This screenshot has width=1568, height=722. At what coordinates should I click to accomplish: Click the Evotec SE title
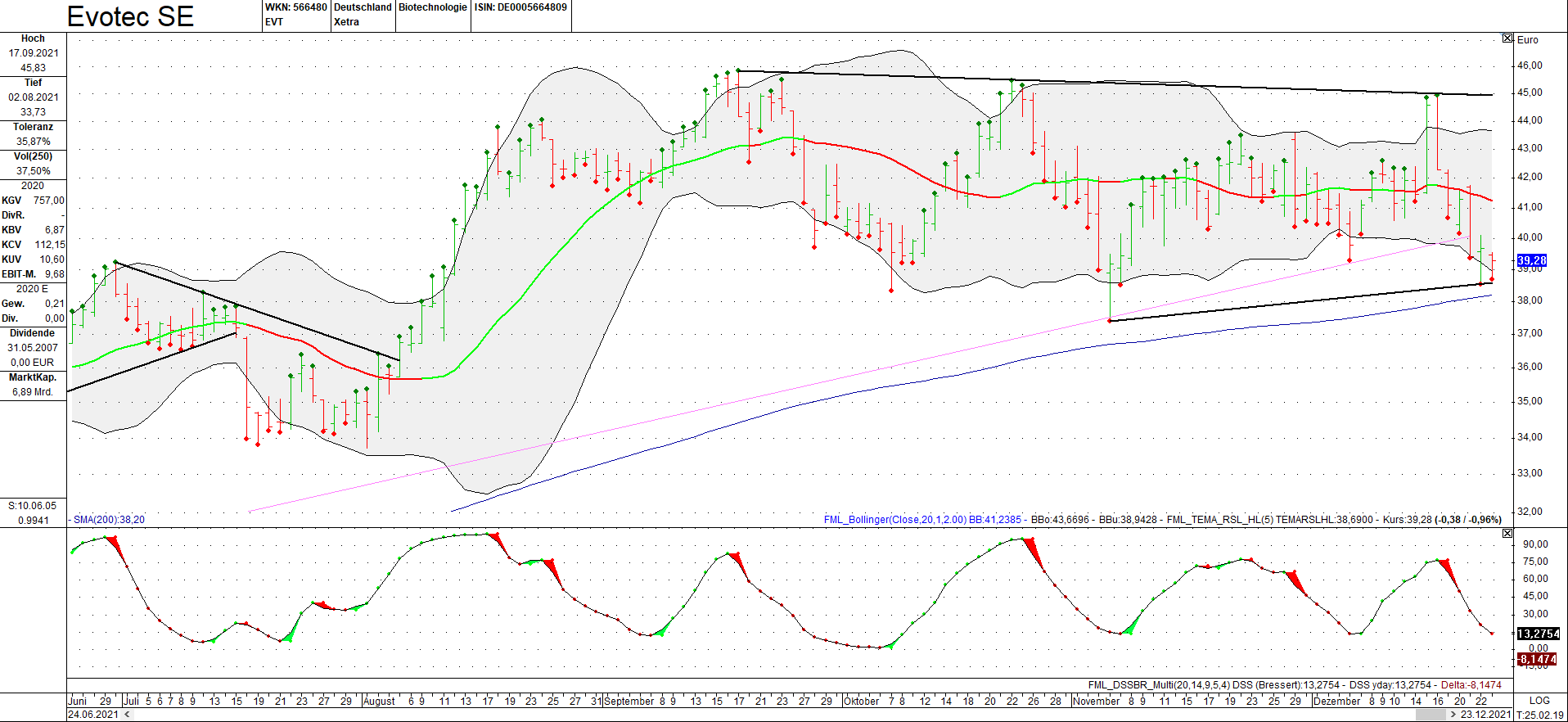130,16
